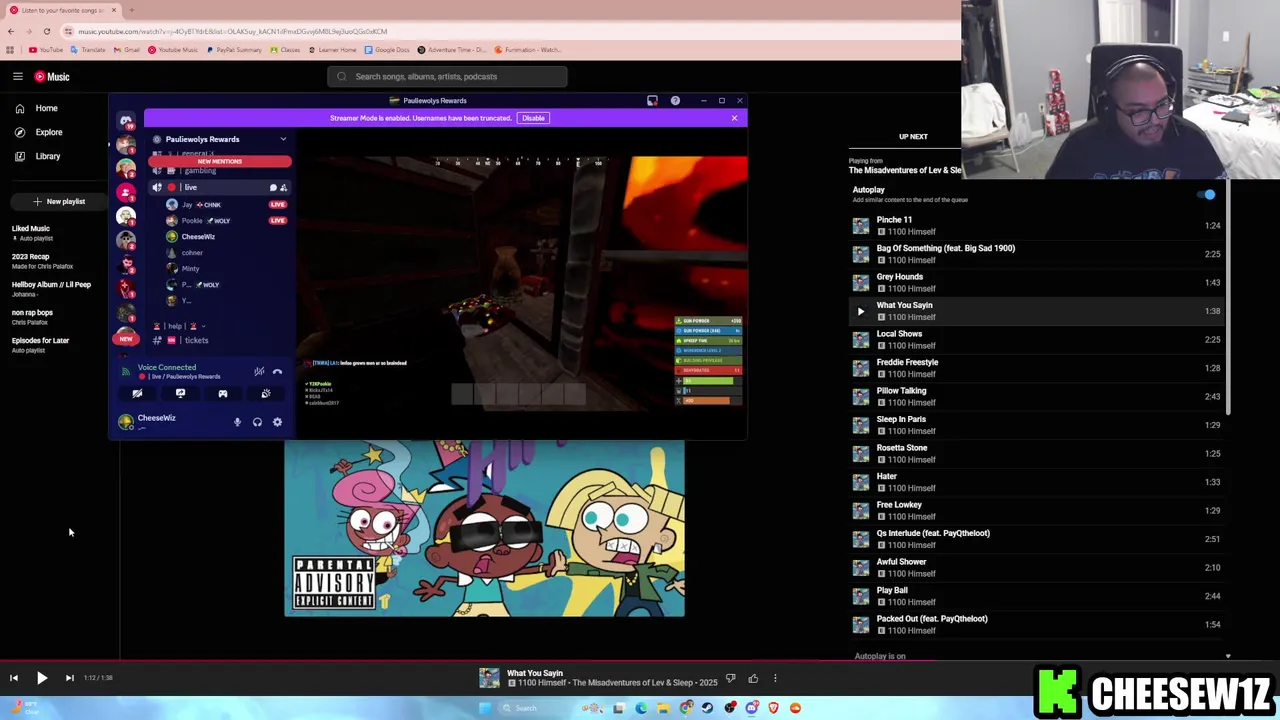Disconnect from Discord voice call

pyautogui.click(x=278, y=372)
